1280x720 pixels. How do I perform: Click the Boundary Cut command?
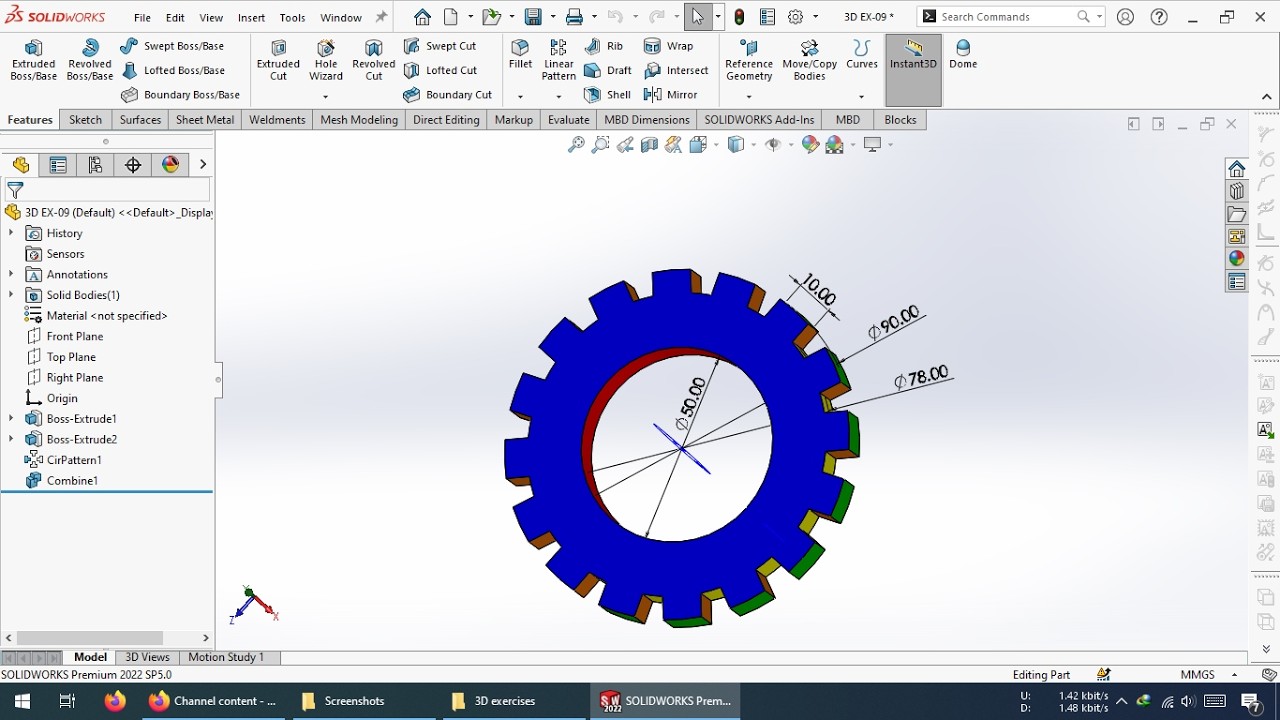click(447, 95)
